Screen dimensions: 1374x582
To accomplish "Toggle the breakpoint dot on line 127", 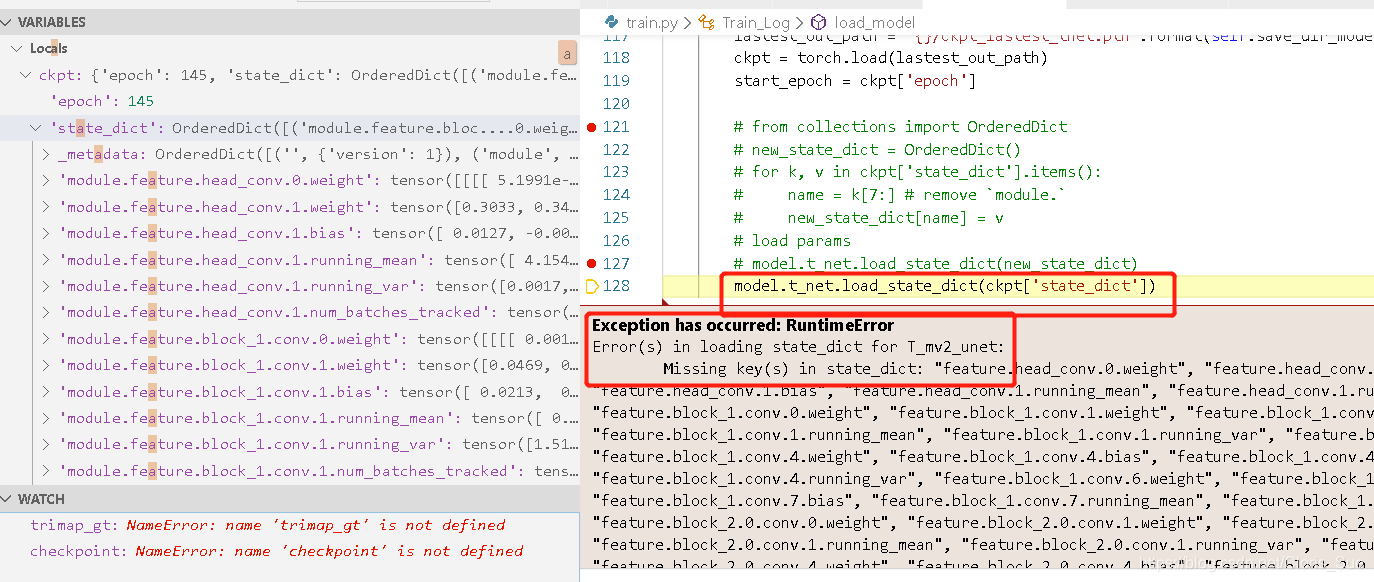I will pos(592,264).
